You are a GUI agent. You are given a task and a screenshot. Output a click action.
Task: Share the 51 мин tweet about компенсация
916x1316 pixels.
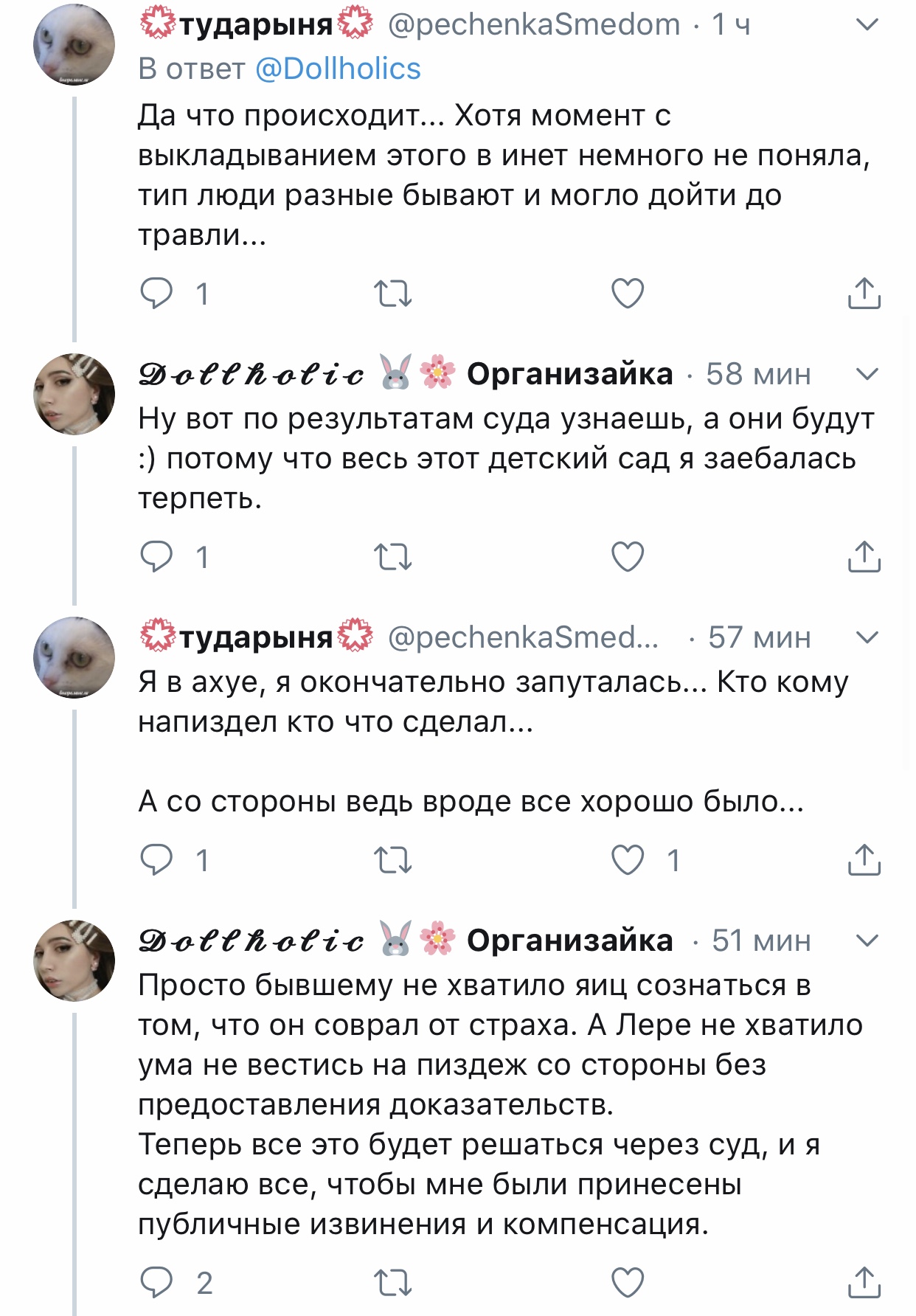(x=864, y=1284)
